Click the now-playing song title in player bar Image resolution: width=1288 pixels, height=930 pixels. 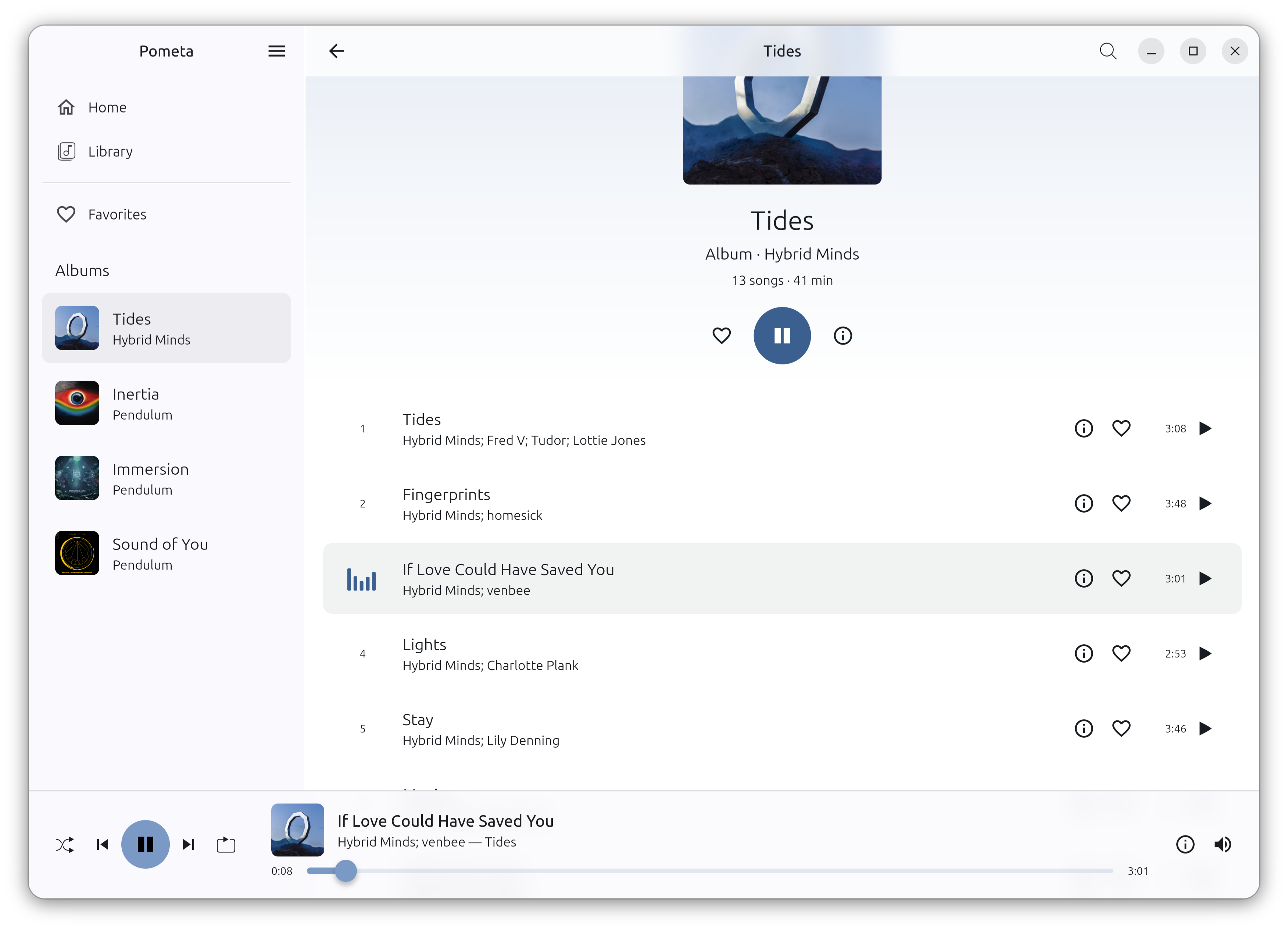tap(445, 821)
